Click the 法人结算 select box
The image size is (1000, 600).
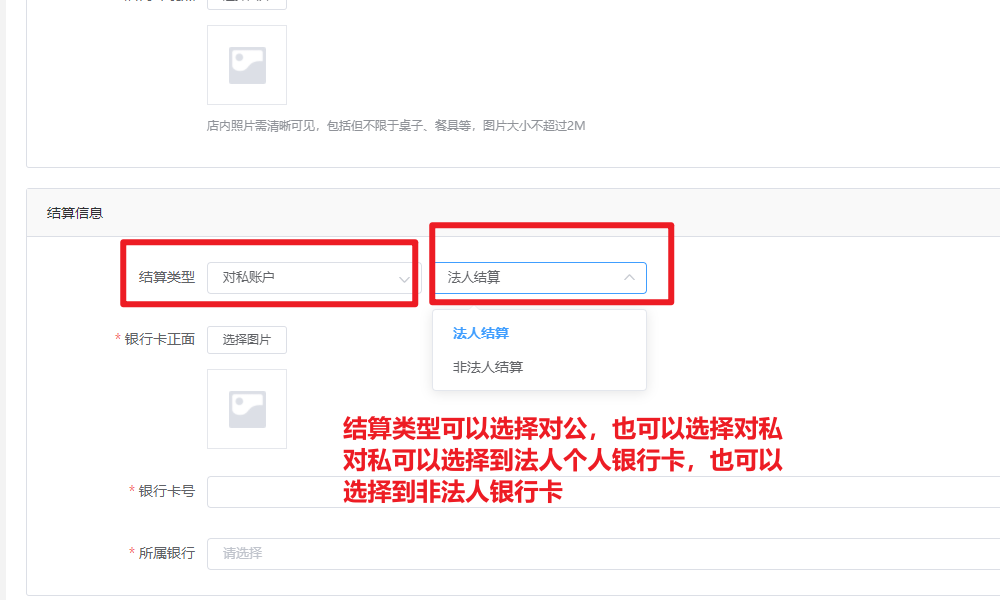tap(540, 278)
